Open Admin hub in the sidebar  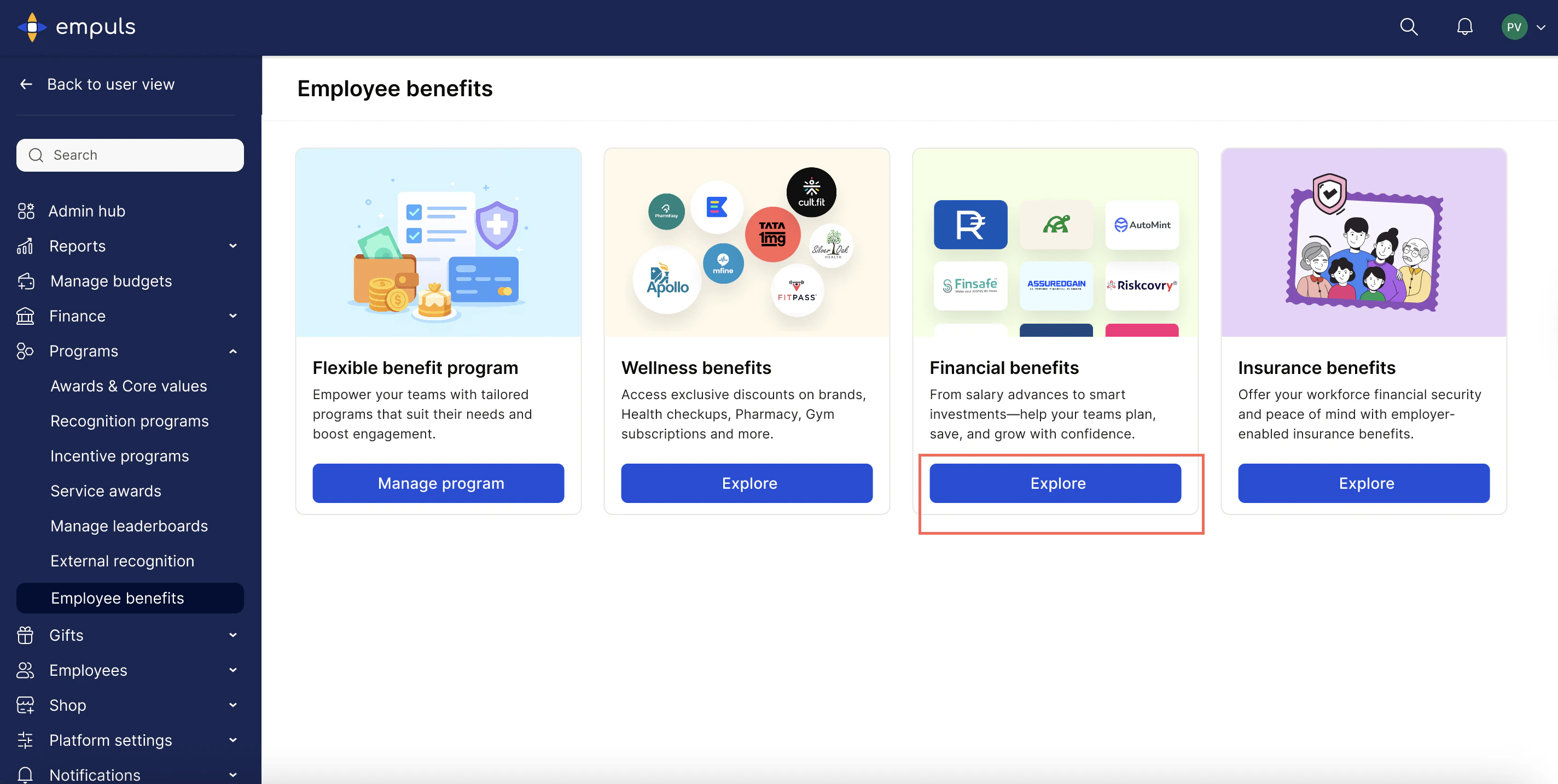[x=87, y=211]
